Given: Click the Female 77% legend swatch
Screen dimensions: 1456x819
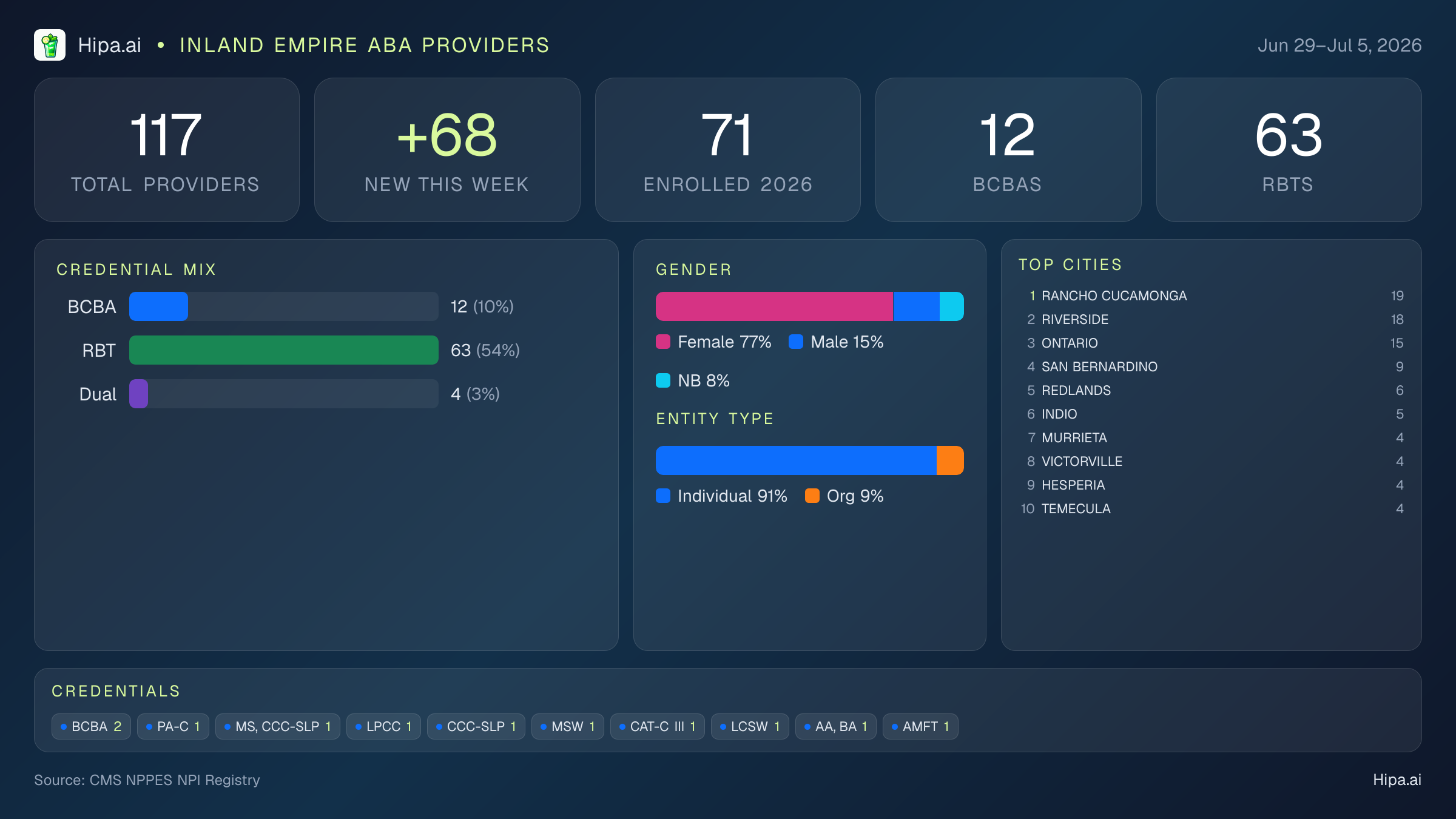Looking at the screenshot, I should [x=663, y=342].
